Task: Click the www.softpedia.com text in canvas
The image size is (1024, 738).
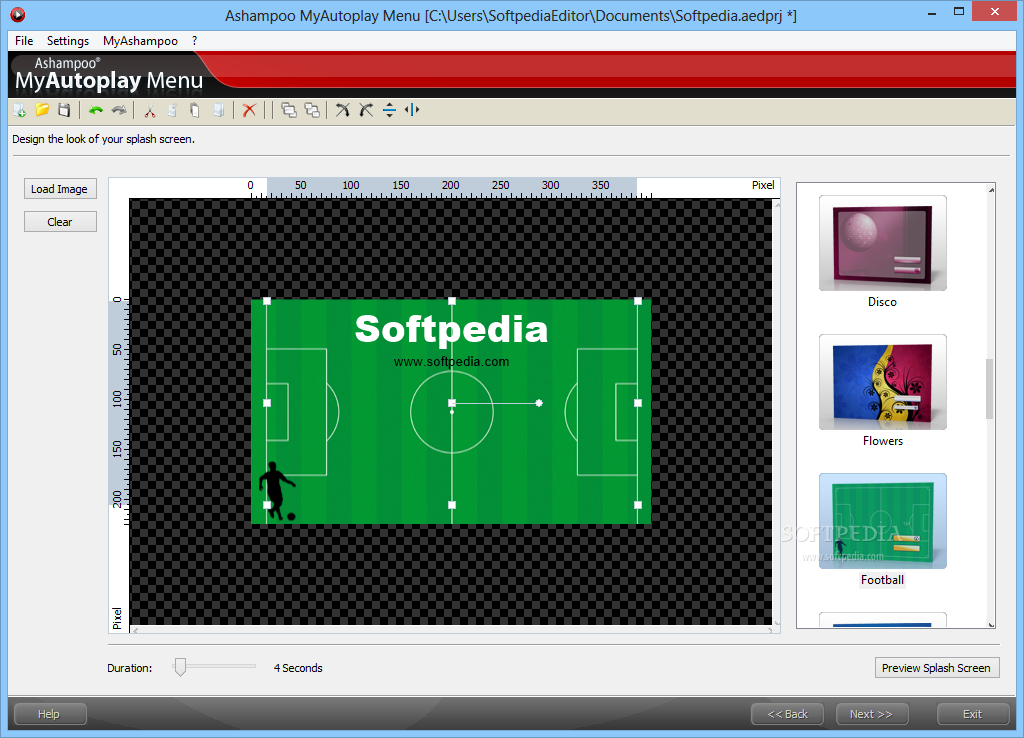Action: pos(451,362)
